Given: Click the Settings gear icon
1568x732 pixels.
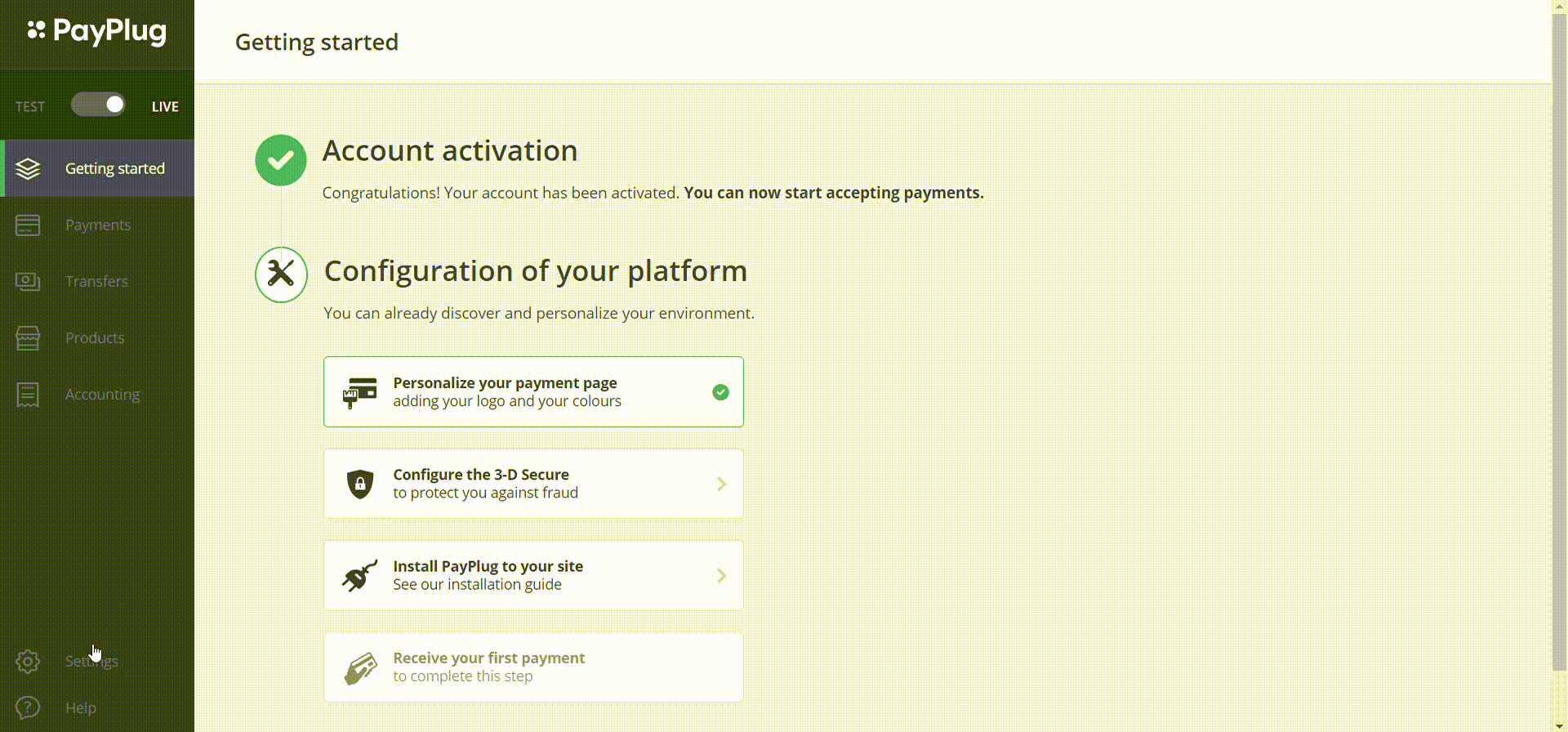Looking at the screenshot, I should [28, 661].
